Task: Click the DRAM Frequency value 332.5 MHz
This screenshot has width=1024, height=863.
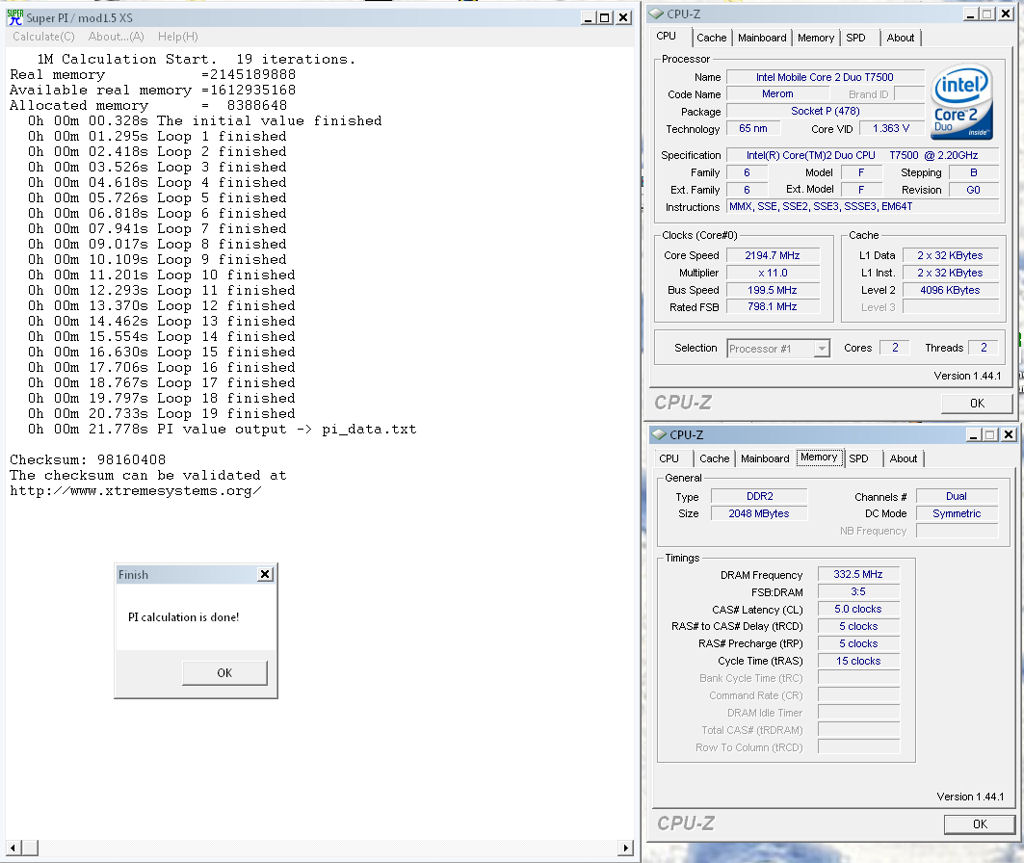Action: 858,574
